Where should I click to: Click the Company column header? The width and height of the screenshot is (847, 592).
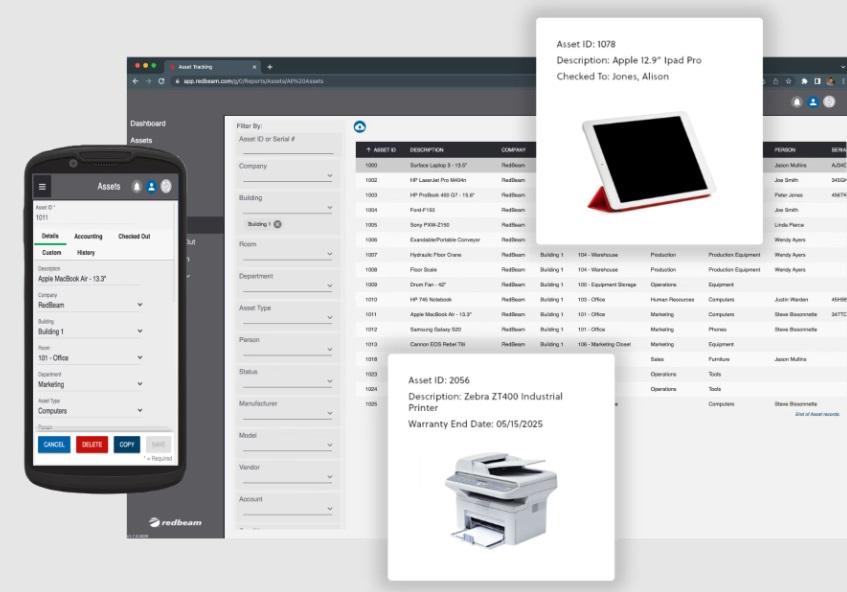(x=513, y=150)
